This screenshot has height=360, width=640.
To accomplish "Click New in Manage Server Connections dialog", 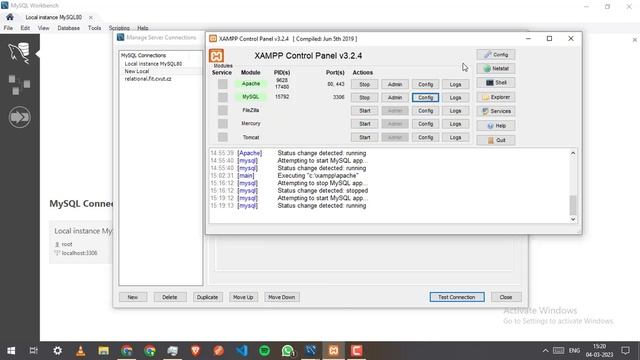I will click(x=133, y=297).
